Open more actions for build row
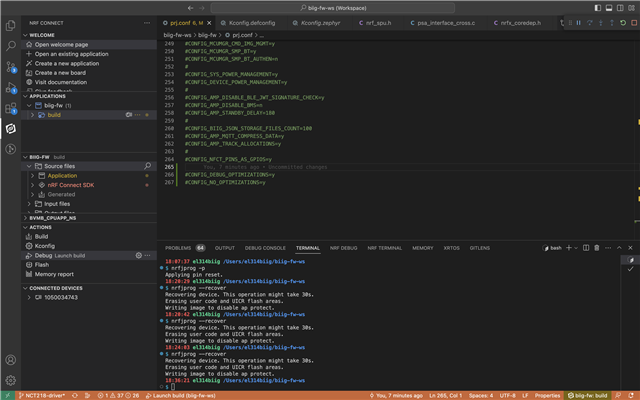This screenshot has width=640, height=400. click(x=138, y=115)
